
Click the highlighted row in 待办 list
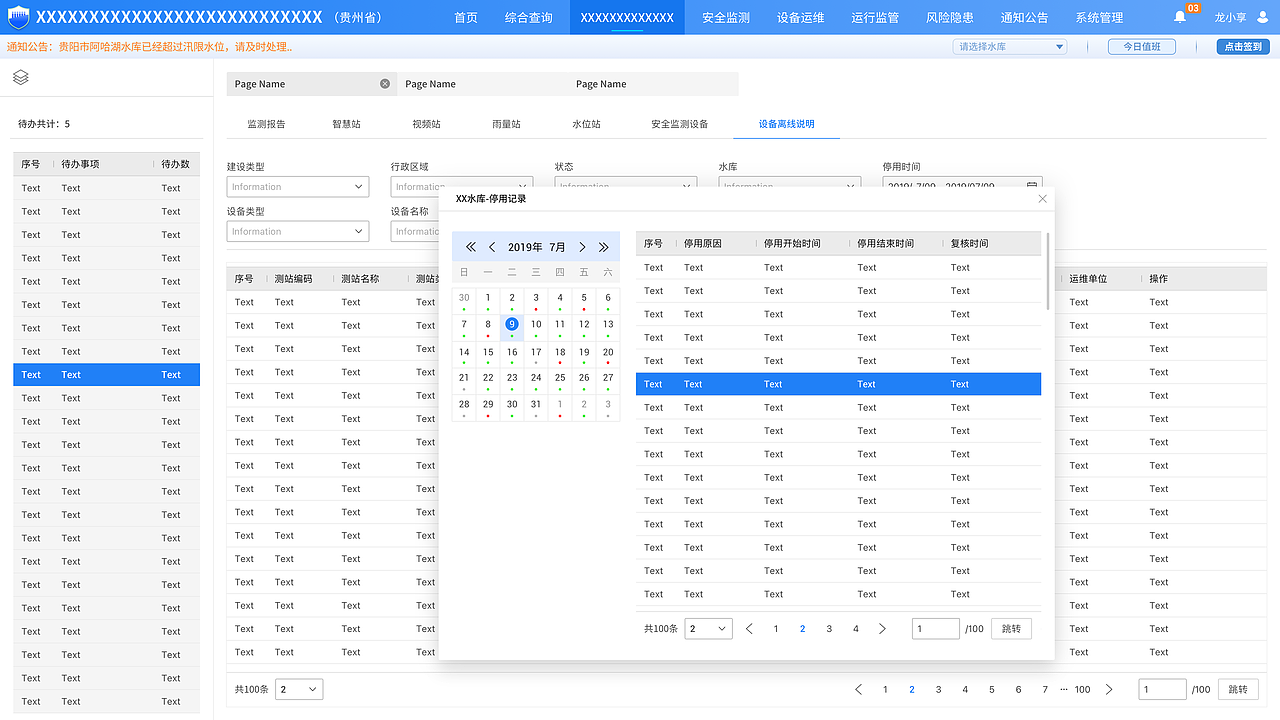pyautogui.click(x=106, y=375)
